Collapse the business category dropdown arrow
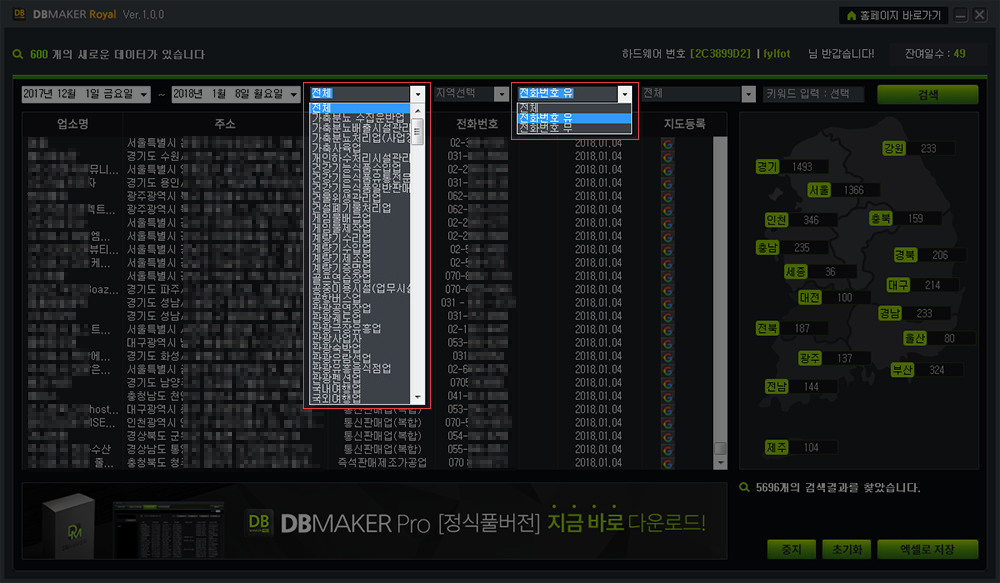 tap(418, 94)
